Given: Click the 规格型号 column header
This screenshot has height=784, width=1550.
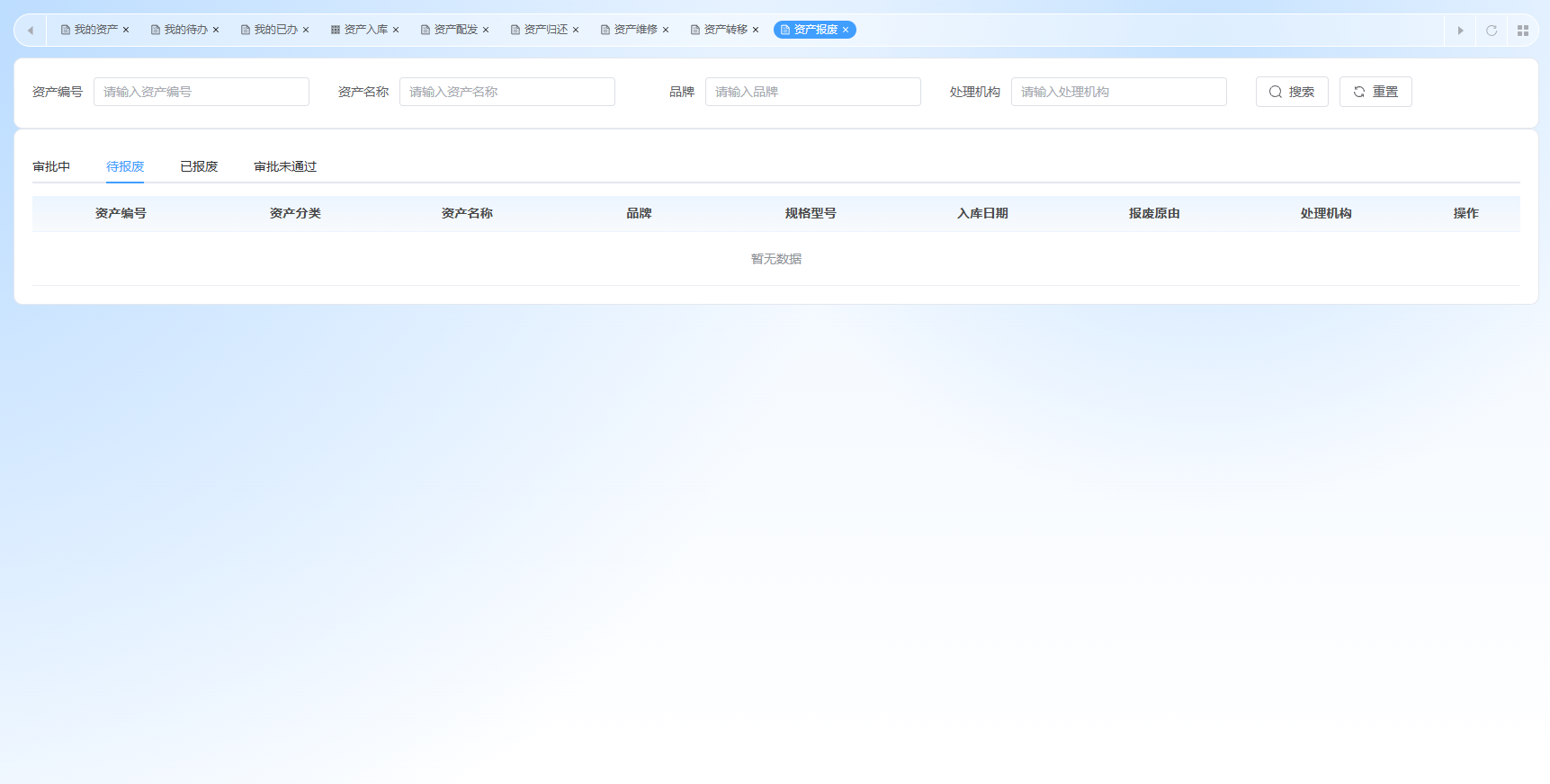Looking at the screenshot, I should [x=811, y=213].
